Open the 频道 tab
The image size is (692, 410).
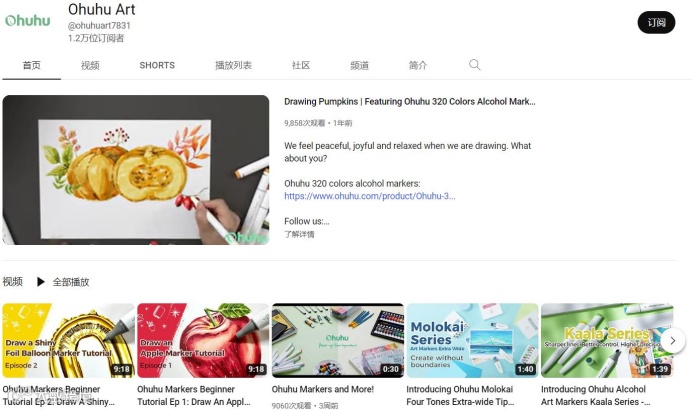359,65
